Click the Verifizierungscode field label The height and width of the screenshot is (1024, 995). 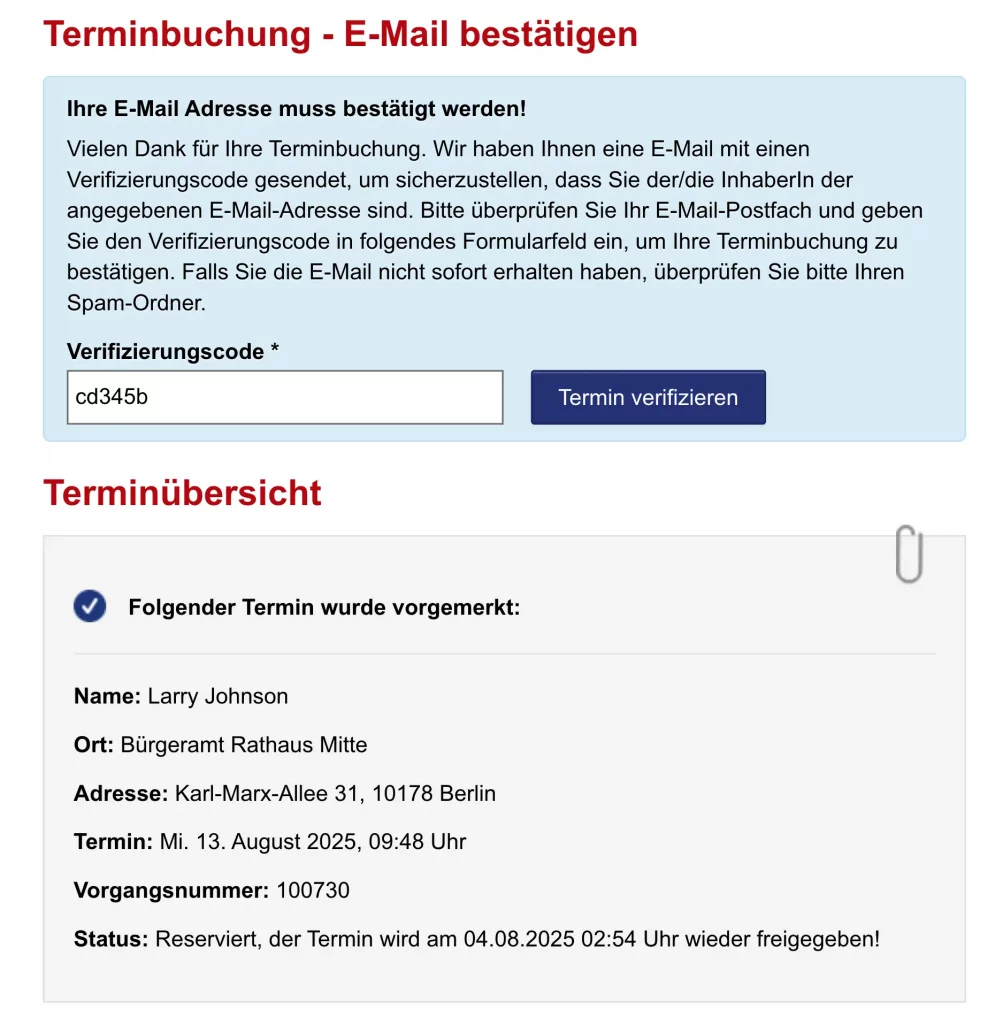165,351
